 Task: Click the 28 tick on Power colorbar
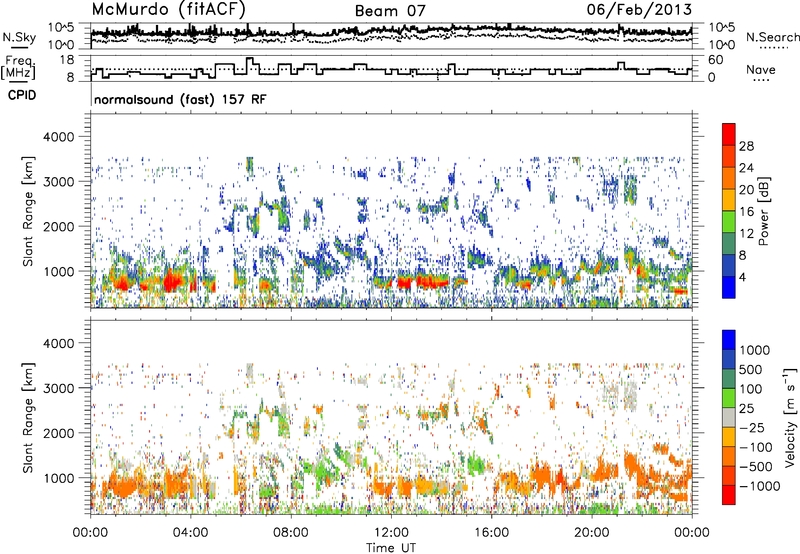pos(746,146)
